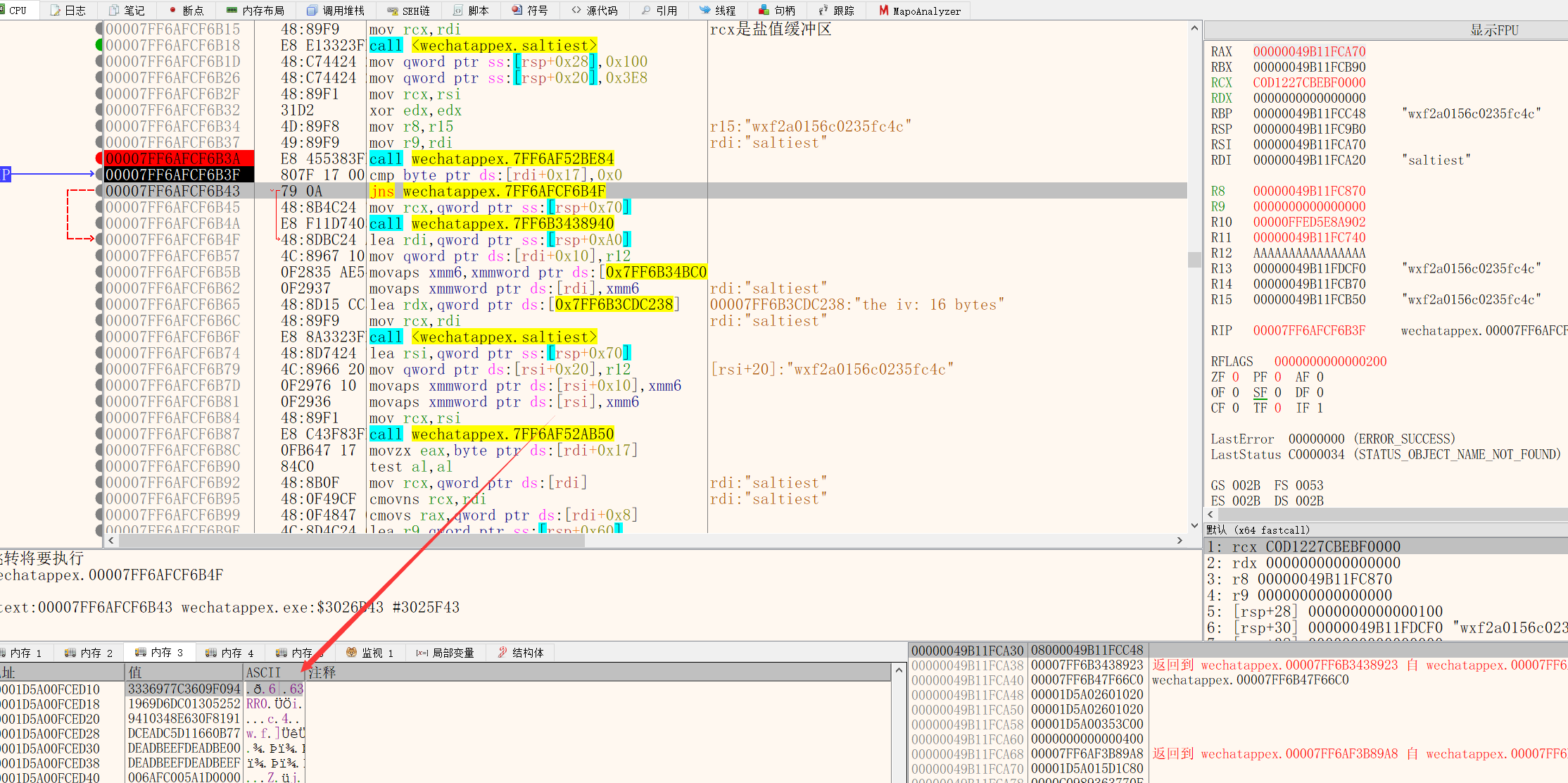Image resolution: width=1568 pixels, height=783 pixels.
Task: Open the SEH链 tab
Action: pos(409,11)
